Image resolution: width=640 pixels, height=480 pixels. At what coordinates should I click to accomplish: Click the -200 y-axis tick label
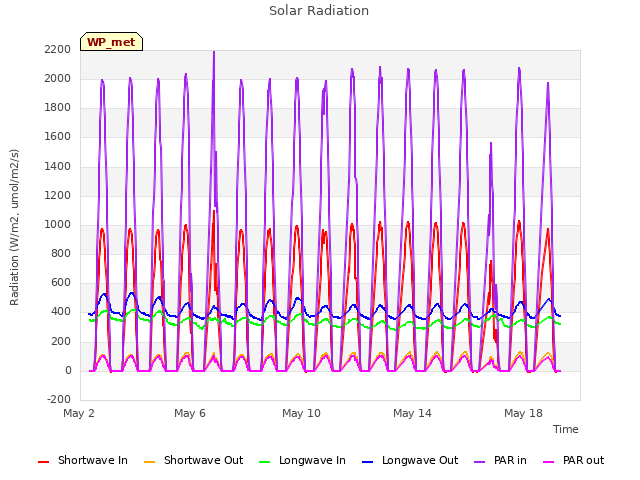59,399
